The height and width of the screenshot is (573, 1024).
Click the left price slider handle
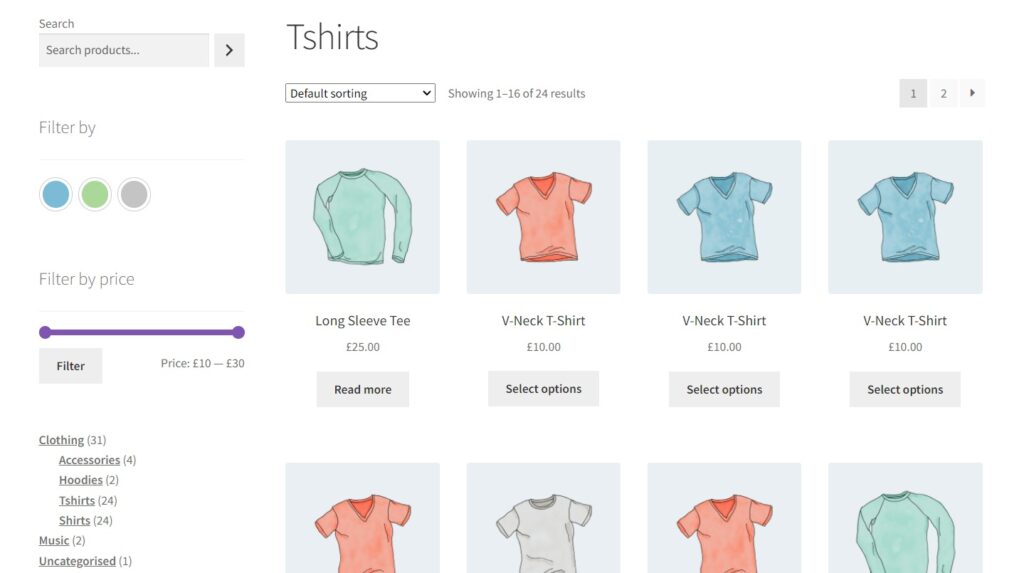tap(45, 332)
